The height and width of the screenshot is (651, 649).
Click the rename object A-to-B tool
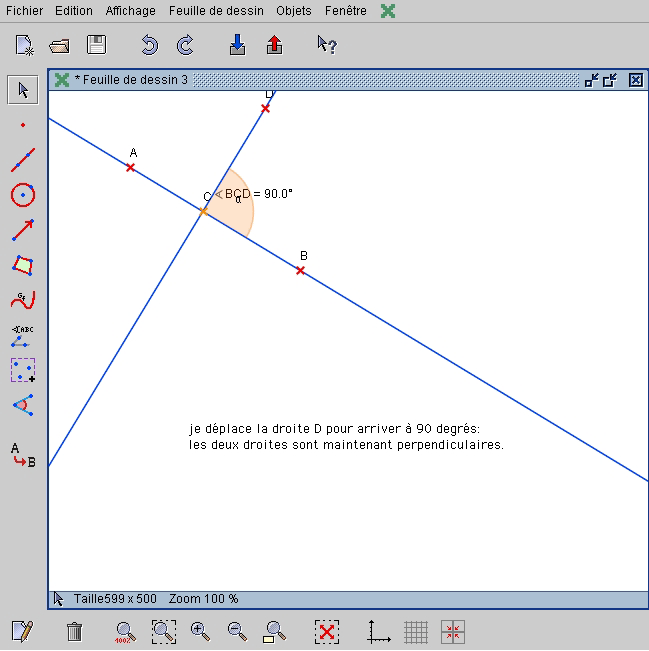23,455
